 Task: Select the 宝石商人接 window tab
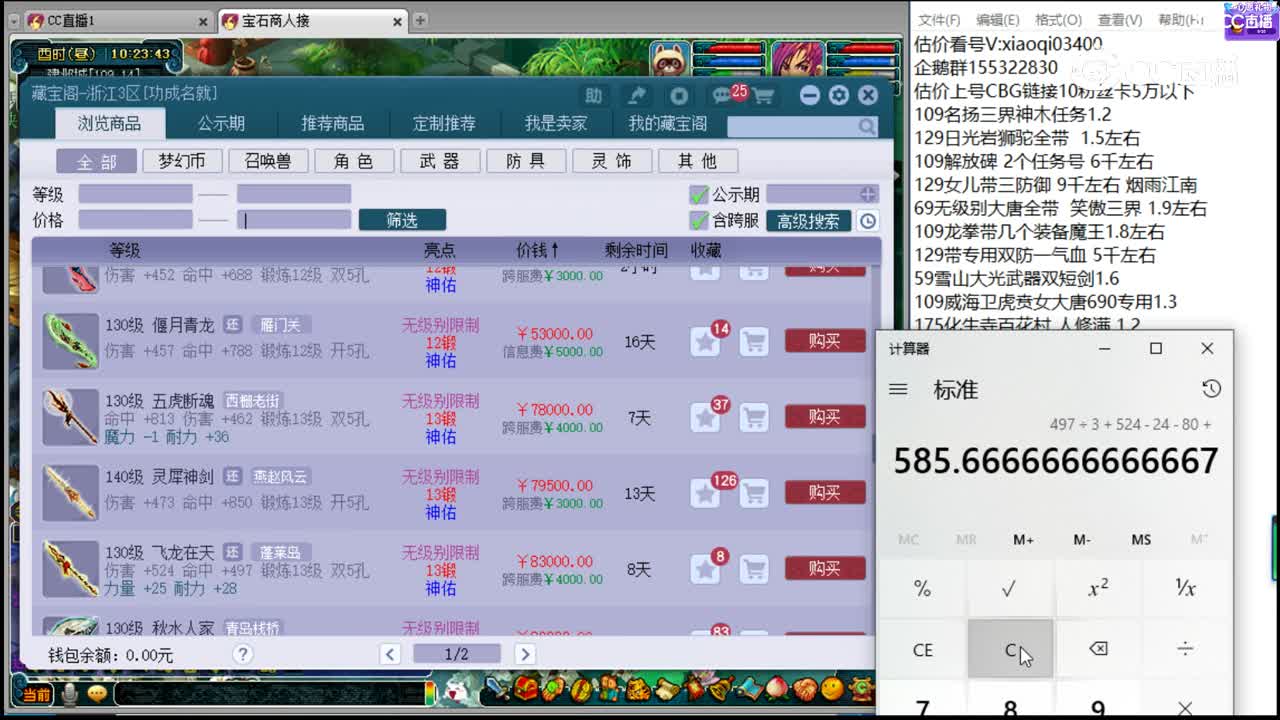(x=311, y=21)
